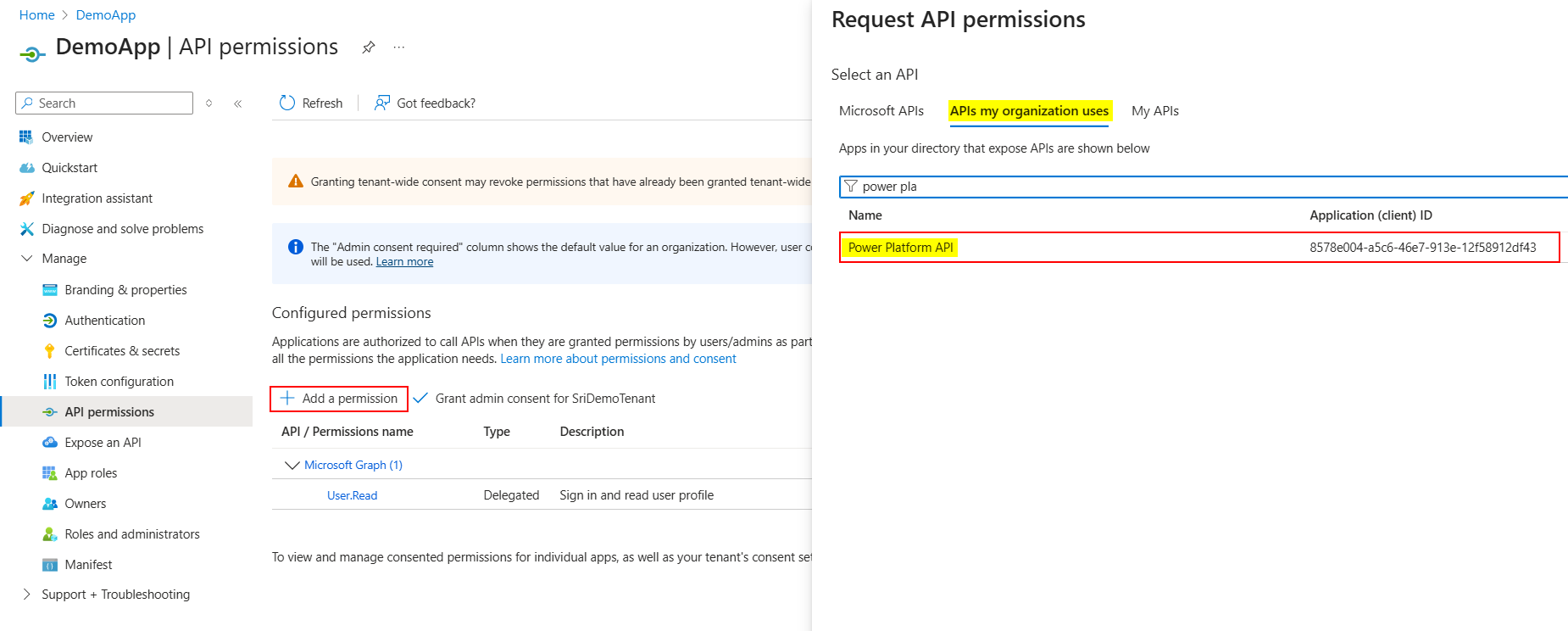Viewport: 1568px width, 631px height.
Task: Click the Name column header in the API list
Action: point(865,215)
